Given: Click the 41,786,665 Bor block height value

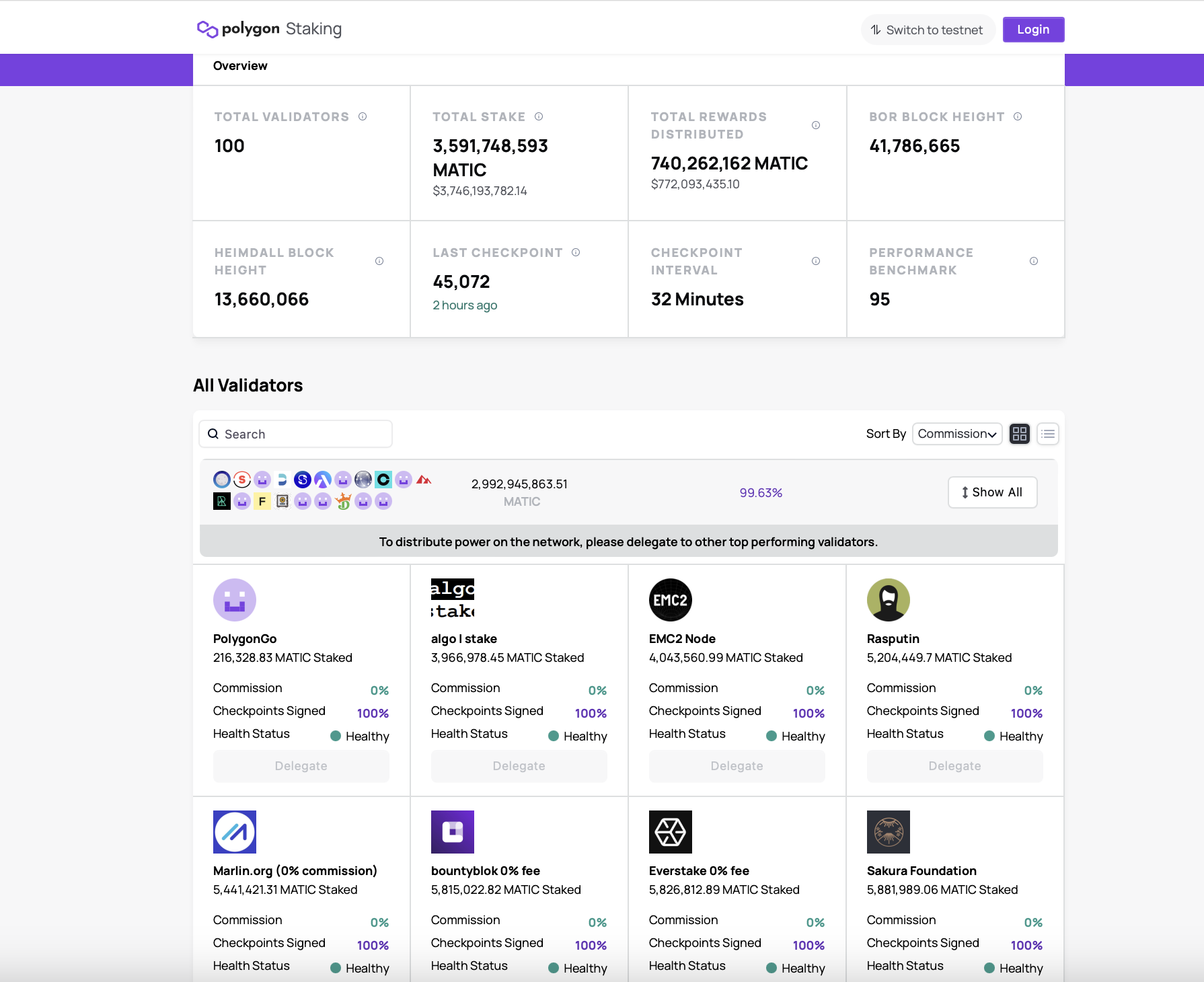Looking at the screenshot, I should [915, 146].
